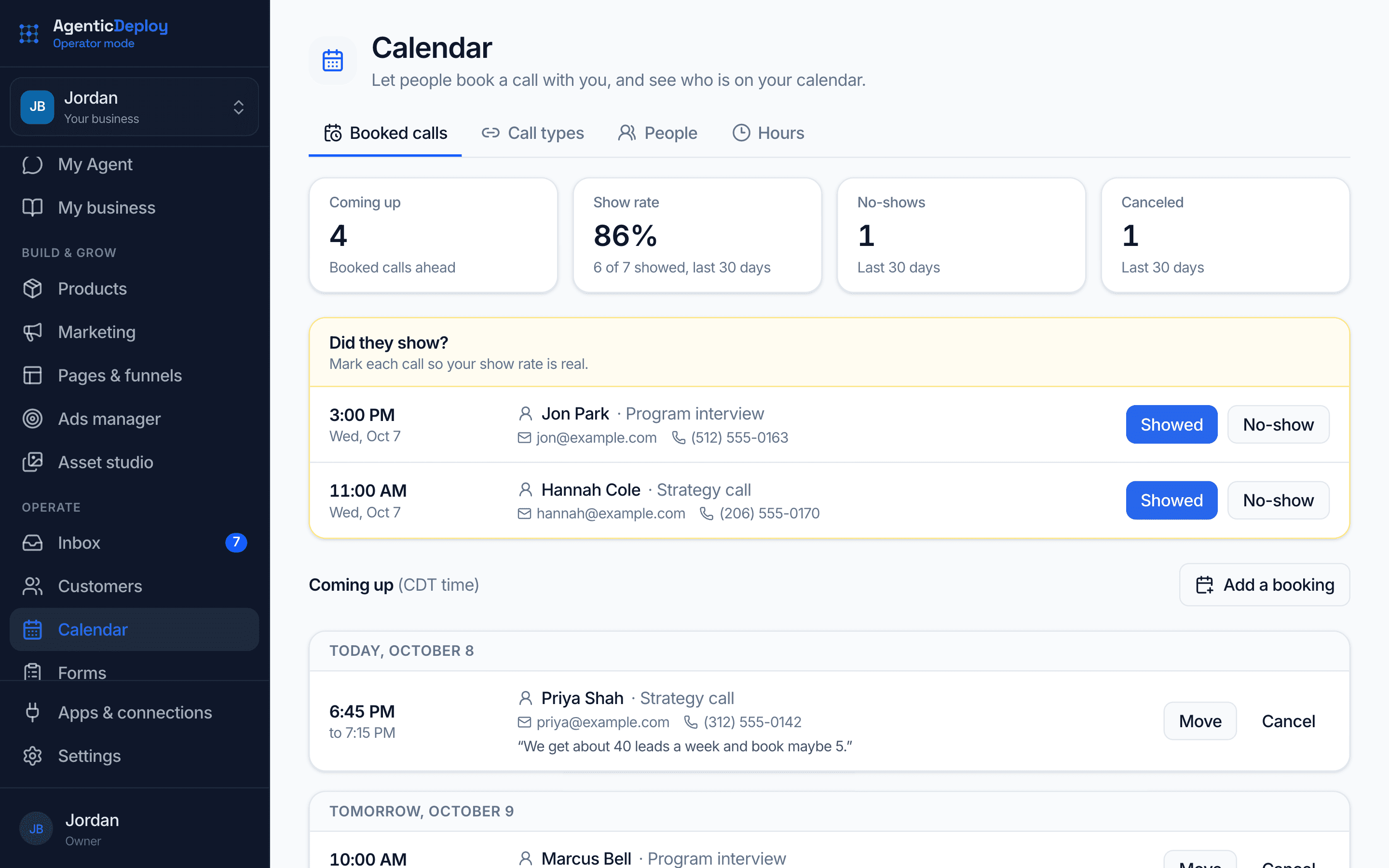
Task: Click the phone icon beside (312) 555-0142
Action: (x=691, y=722)
